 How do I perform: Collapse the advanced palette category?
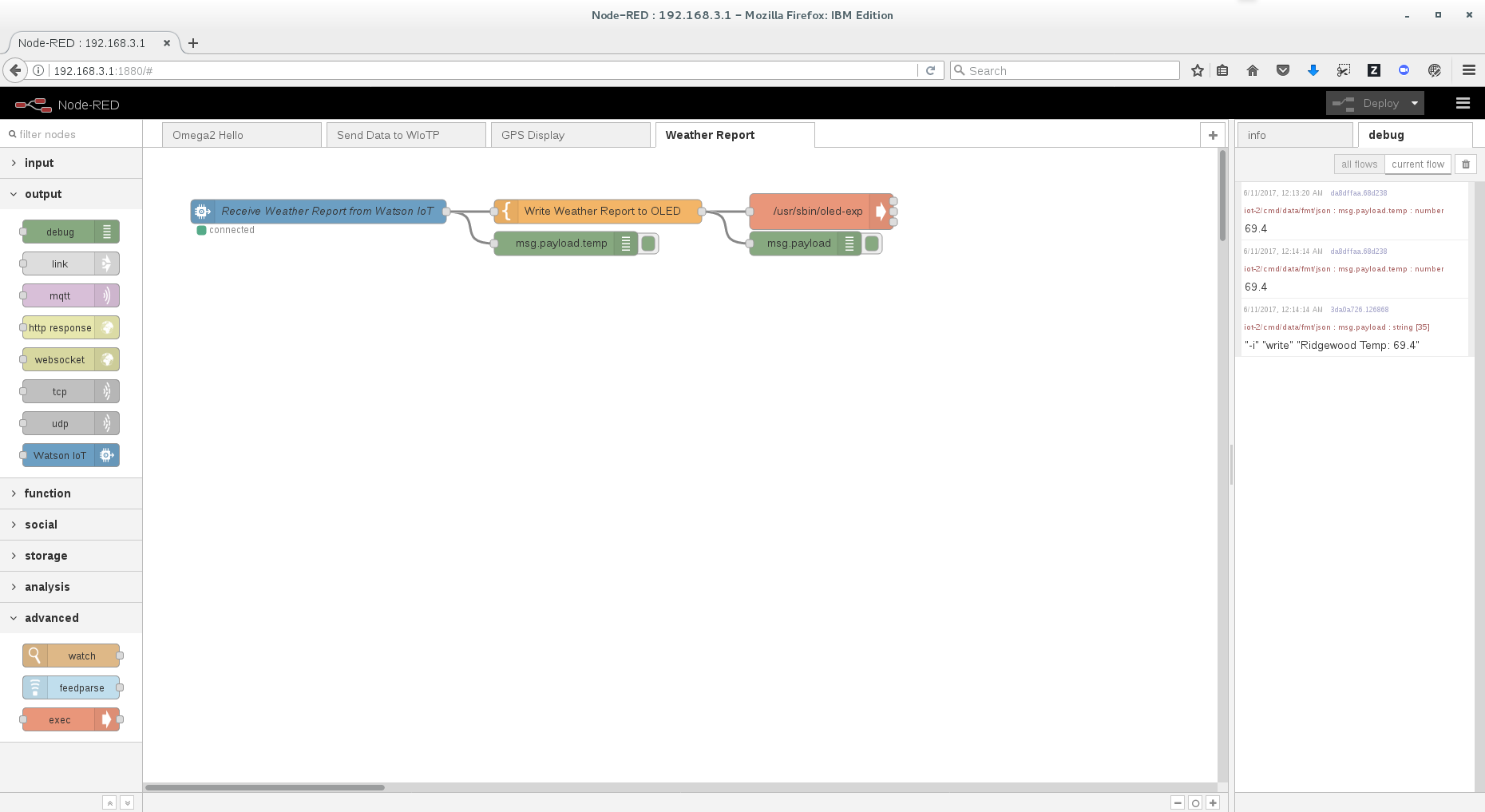point(71,618)
